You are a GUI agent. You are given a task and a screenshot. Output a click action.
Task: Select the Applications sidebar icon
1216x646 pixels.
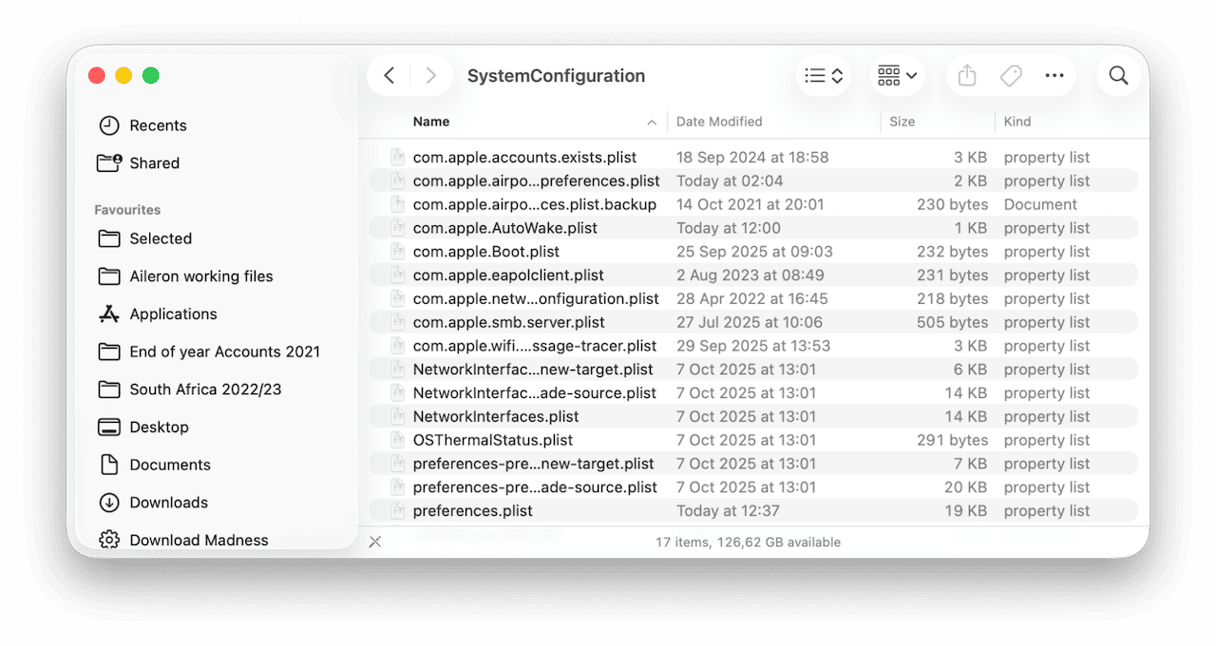coord(109,314)
